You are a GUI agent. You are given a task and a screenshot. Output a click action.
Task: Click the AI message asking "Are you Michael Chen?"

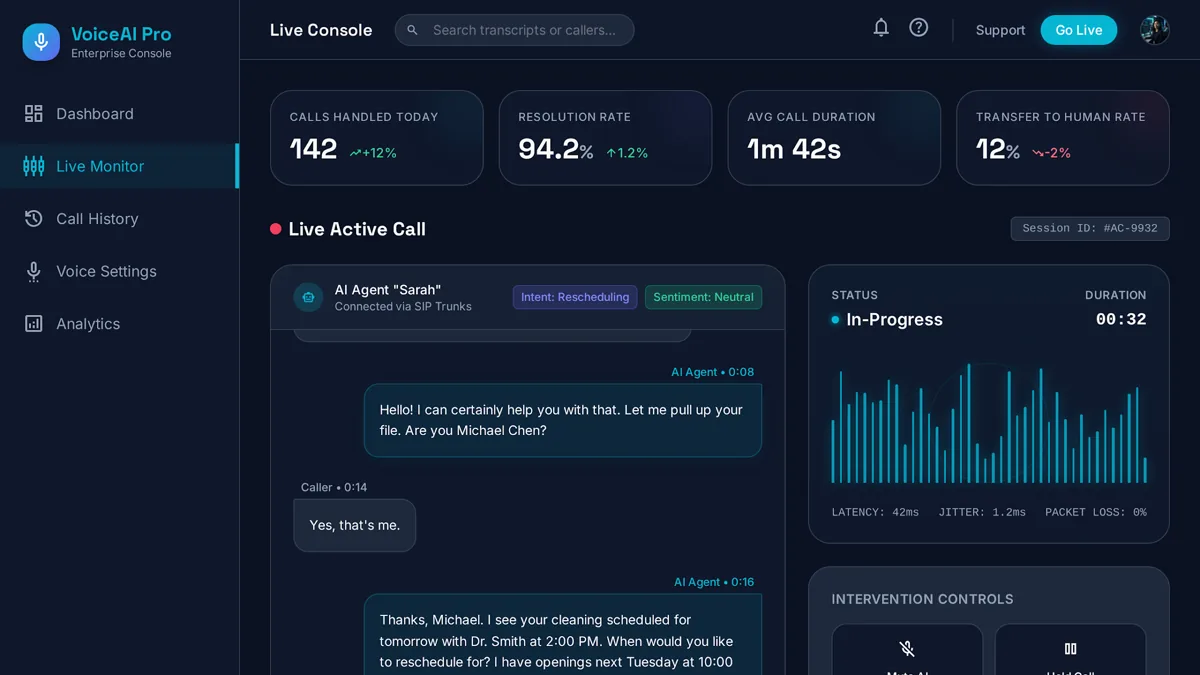[x=563, y=420]
